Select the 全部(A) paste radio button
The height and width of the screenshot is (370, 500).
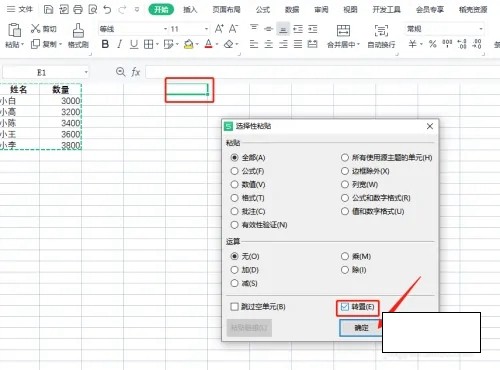(235, 157)
